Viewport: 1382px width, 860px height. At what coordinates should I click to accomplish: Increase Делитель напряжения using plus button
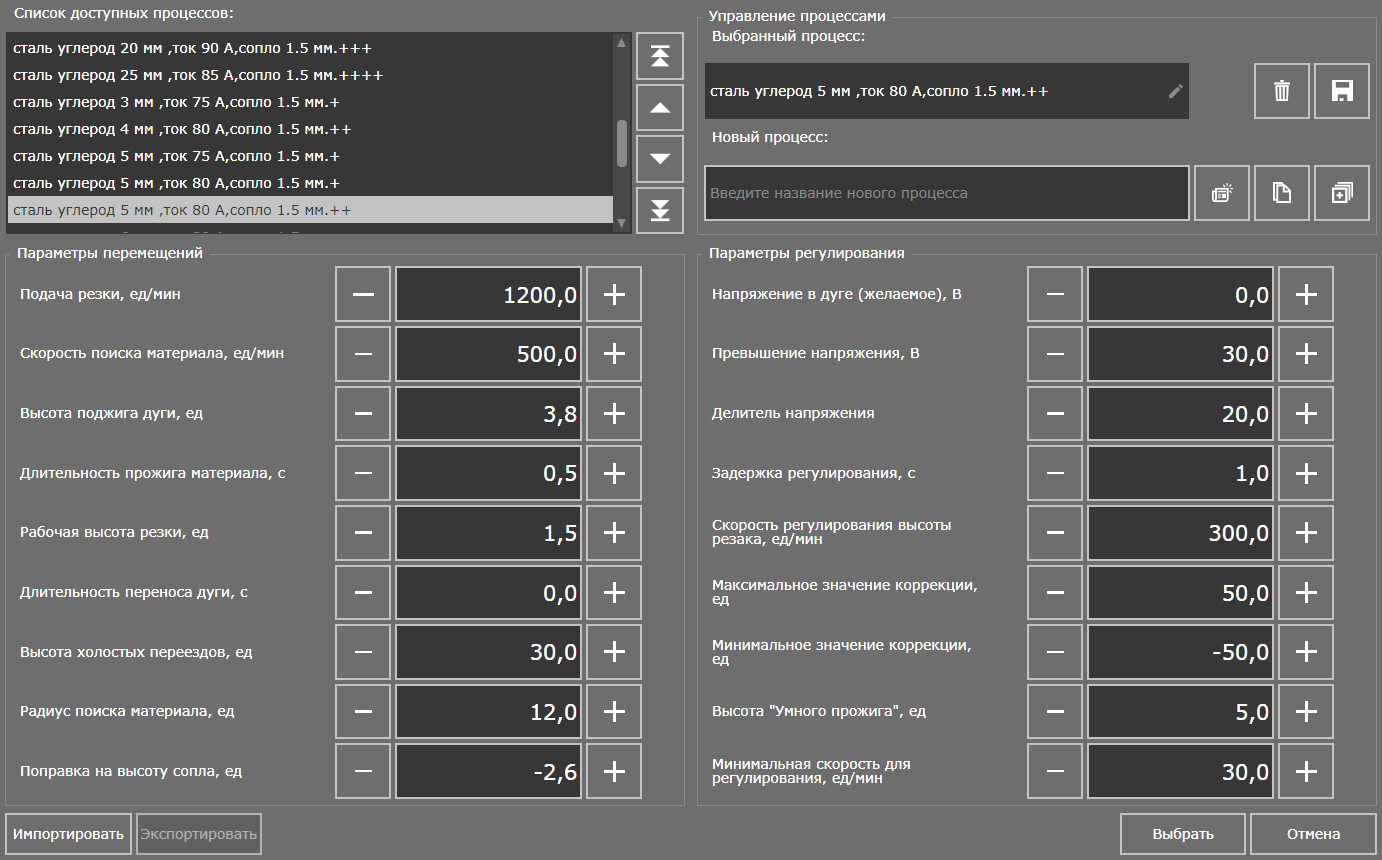1305,413
